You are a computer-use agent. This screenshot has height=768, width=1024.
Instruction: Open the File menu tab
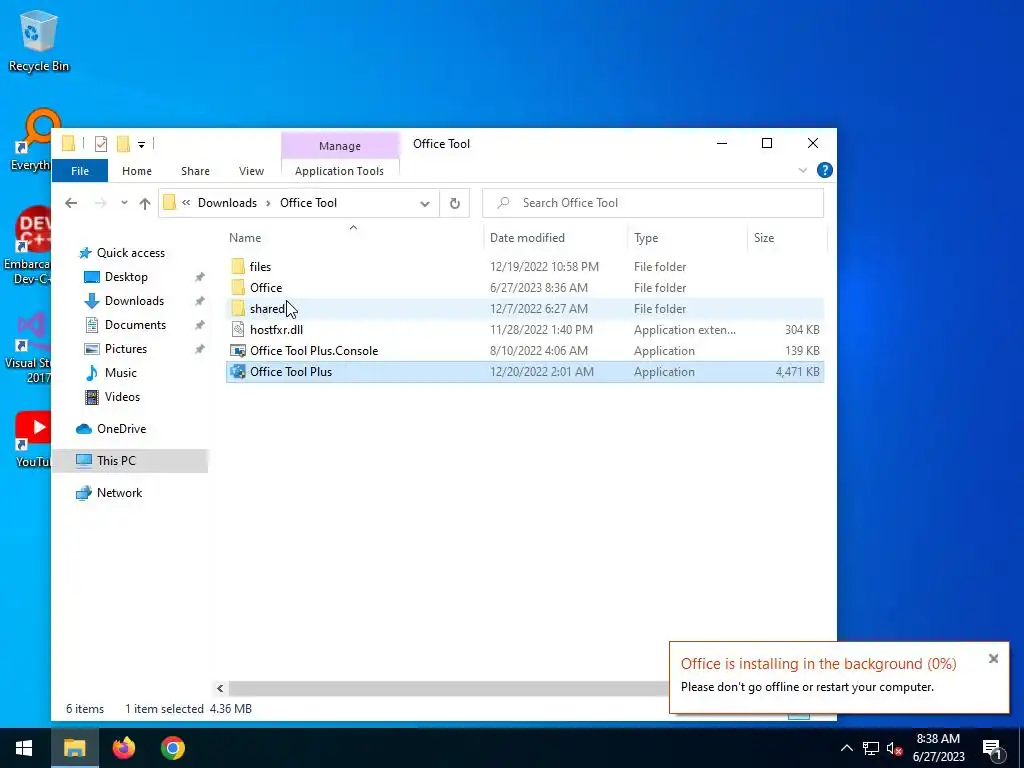(x=80, y=171)
